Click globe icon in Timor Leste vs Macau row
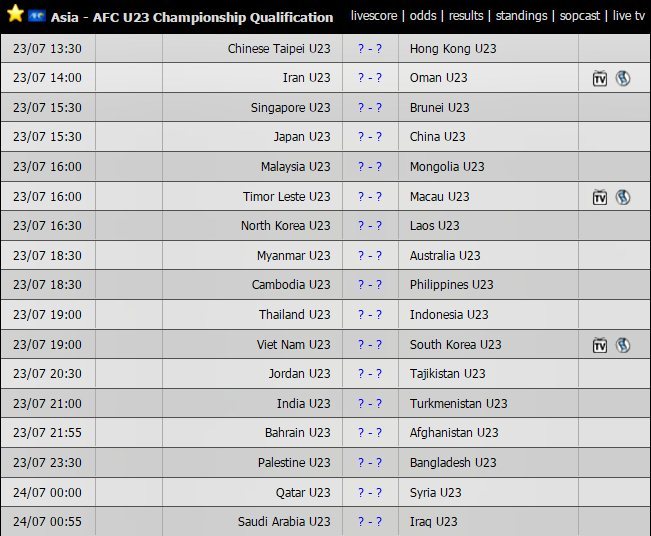 tap(622, 197)
